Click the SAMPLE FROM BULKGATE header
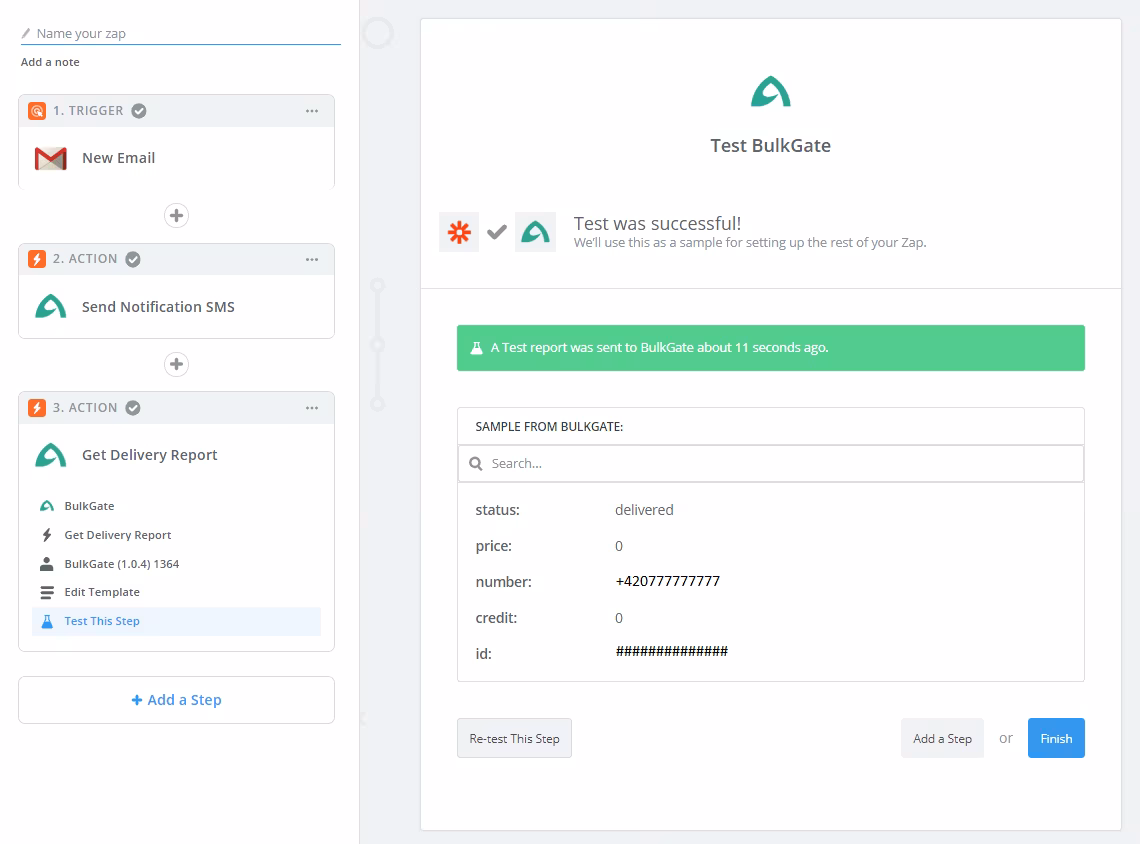The width and height of the screenshot is (1140, 844). click(549, 427)
